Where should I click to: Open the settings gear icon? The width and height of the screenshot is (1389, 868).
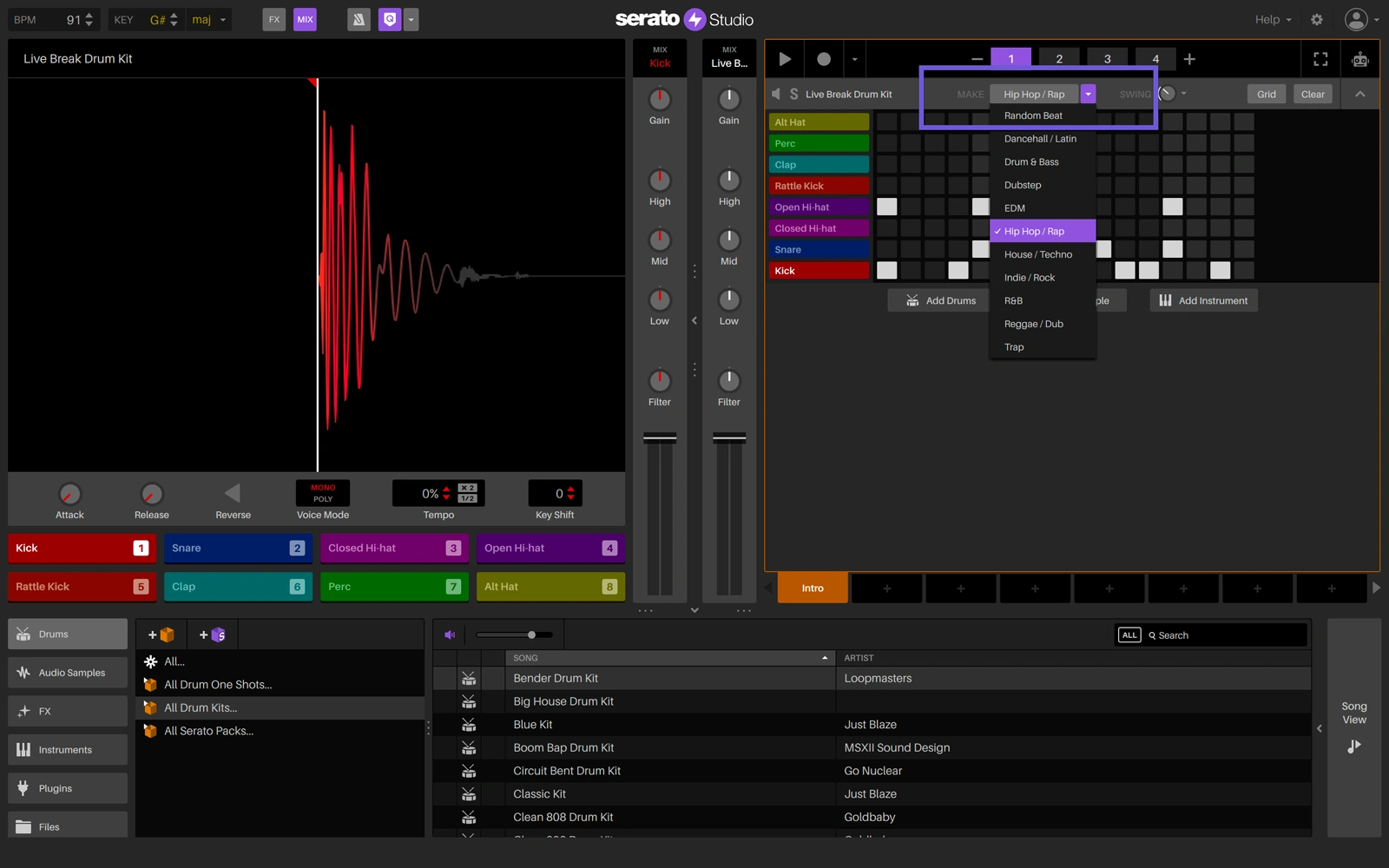1317,19
